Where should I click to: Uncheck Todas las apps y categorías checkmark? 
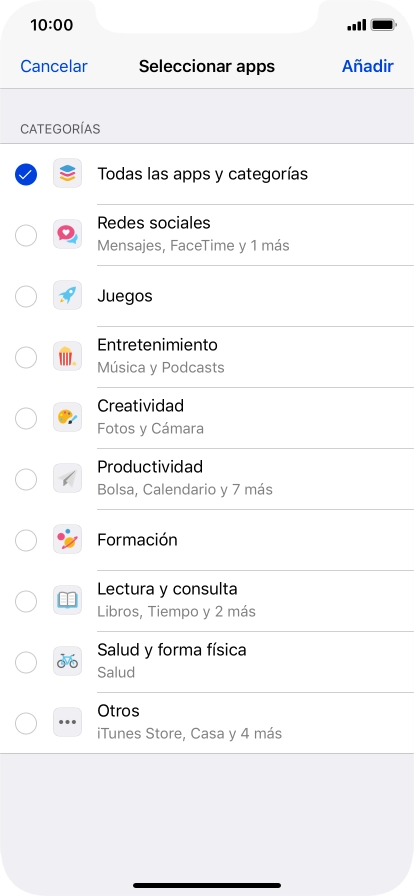26,175
